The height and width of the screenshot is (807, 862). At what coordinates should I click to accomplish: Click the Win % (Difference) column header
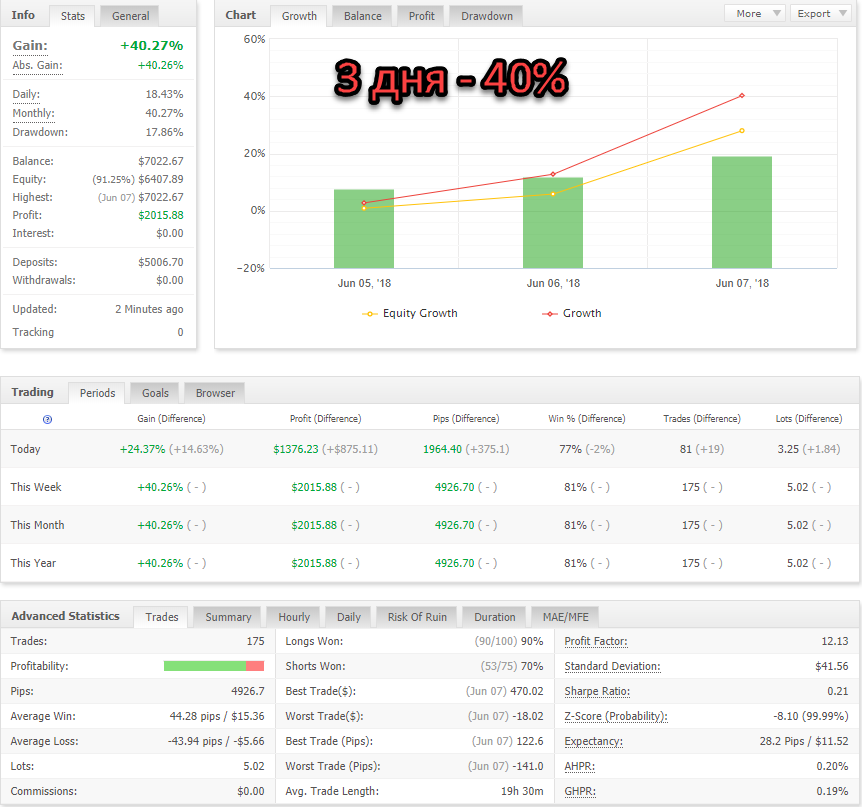click(587, 419)
